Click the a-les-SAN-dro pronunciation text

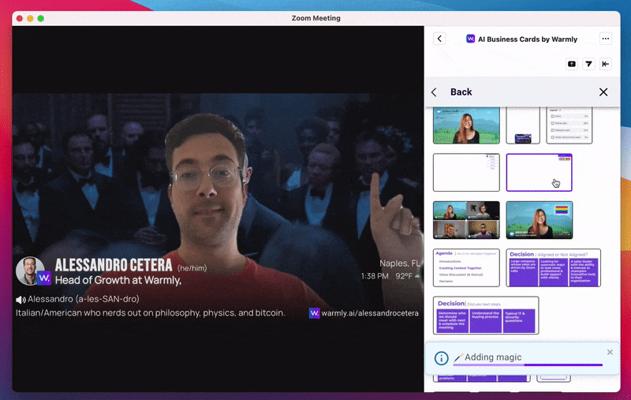(x=107, y=299)
